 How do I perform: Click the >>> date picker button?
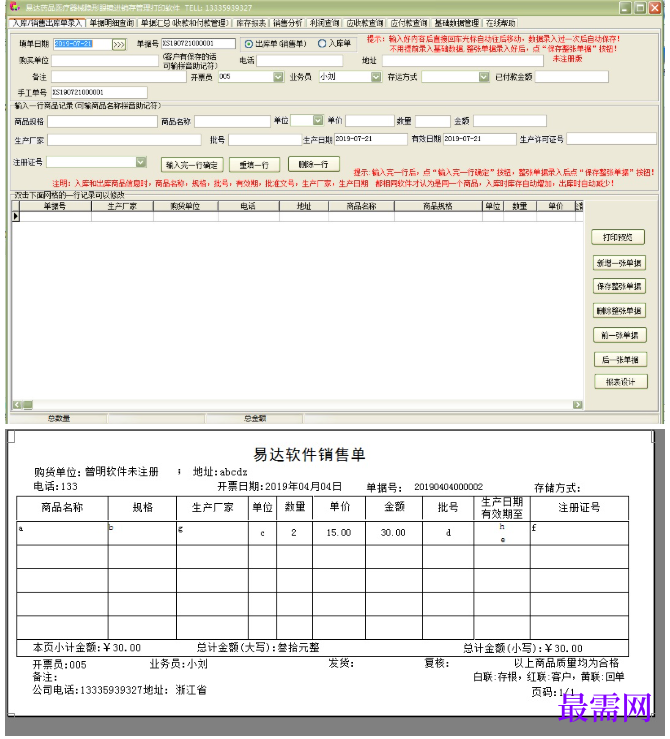point(119,44)
